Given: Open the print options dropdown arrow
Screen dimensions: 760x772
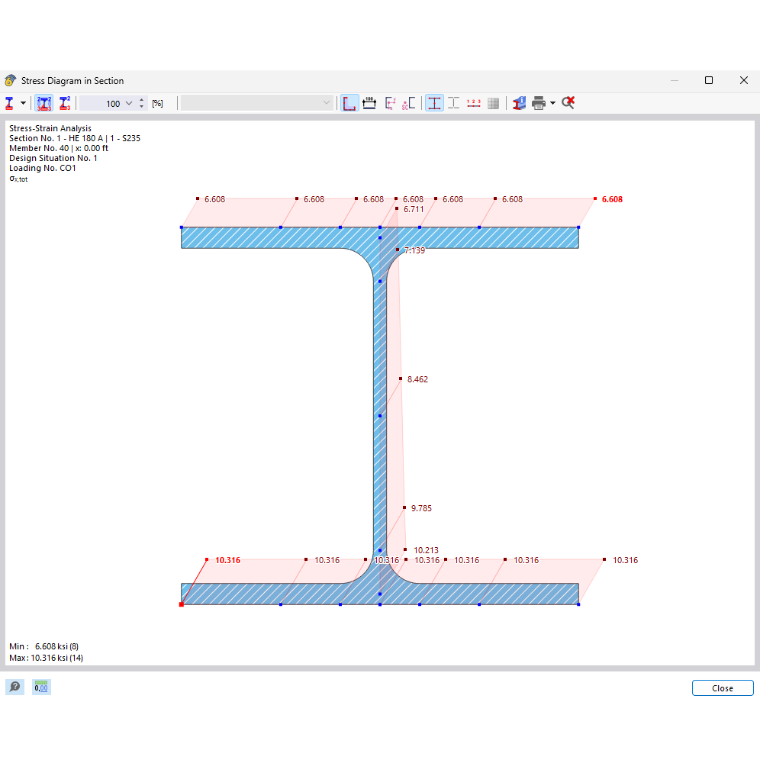Looking at the screenshot, I should [553, 103].
